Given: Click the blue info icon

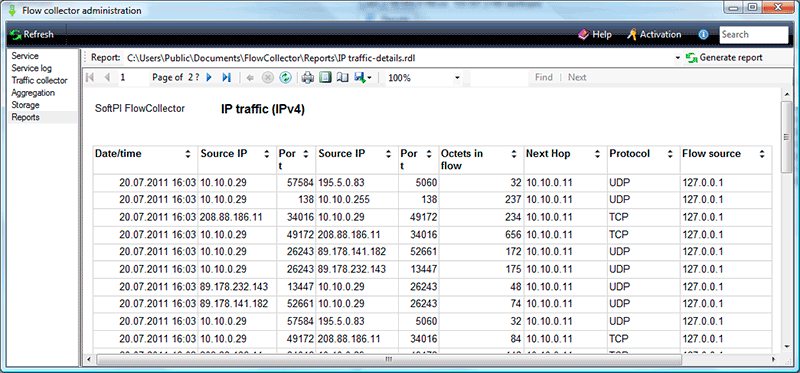Looking at the screenshot, I should pyautogui.click(x=704, y=34).
